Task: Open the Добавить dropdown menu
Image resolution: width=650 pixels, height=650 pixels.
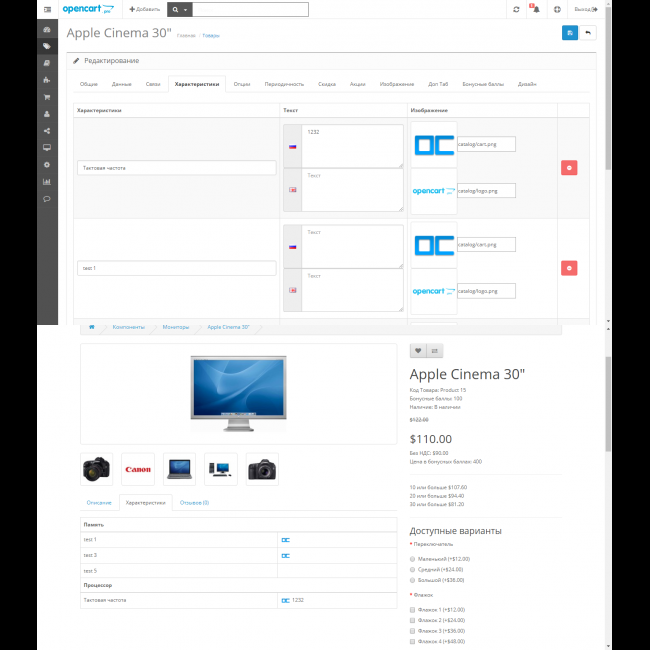Action: [x=144, y=9]
